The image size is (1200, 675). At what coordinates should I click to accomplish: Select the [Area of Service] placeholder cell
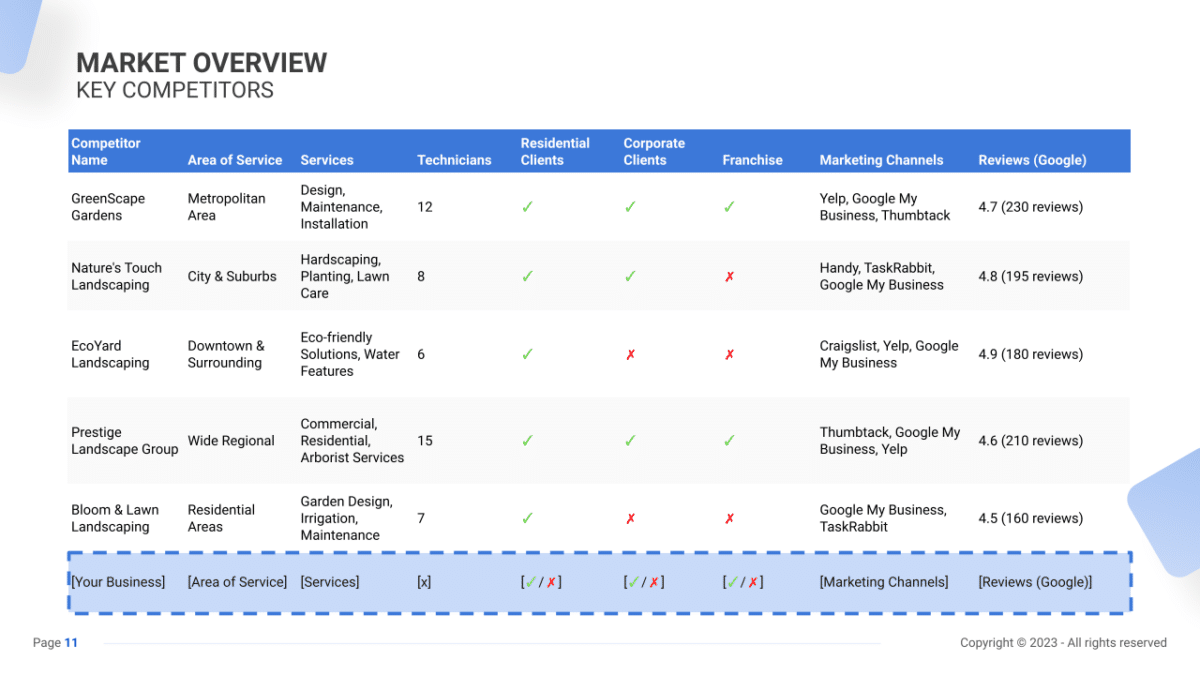237,582
